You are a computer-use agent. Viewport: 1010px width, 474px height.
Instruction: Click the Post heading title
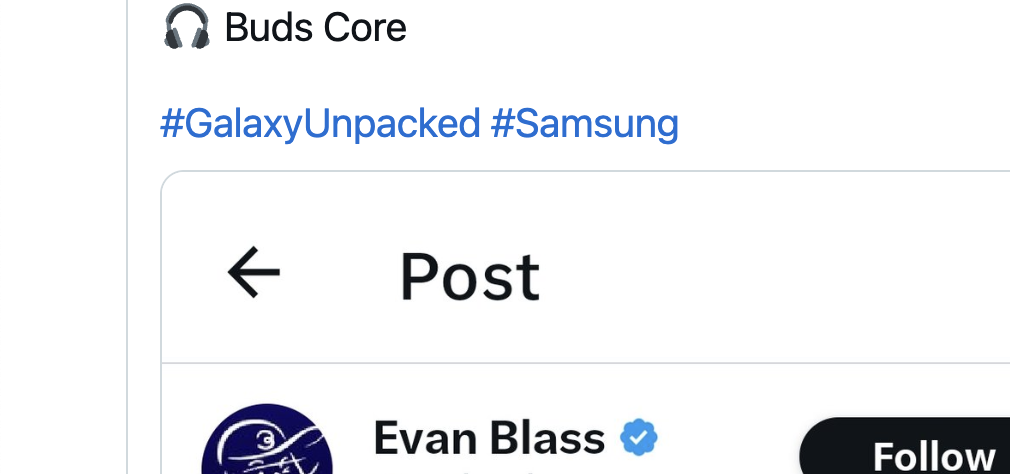(470, 276)
